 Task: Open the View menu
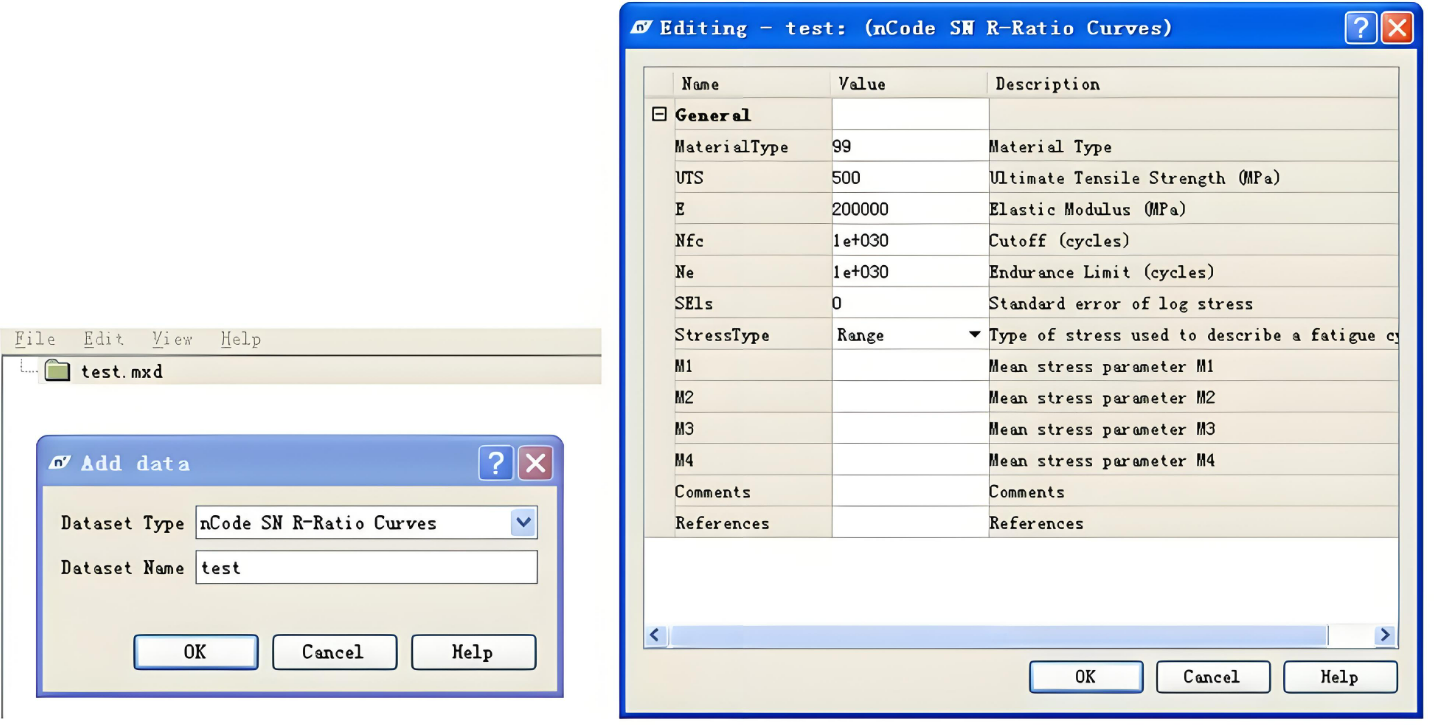pos(172,339)
